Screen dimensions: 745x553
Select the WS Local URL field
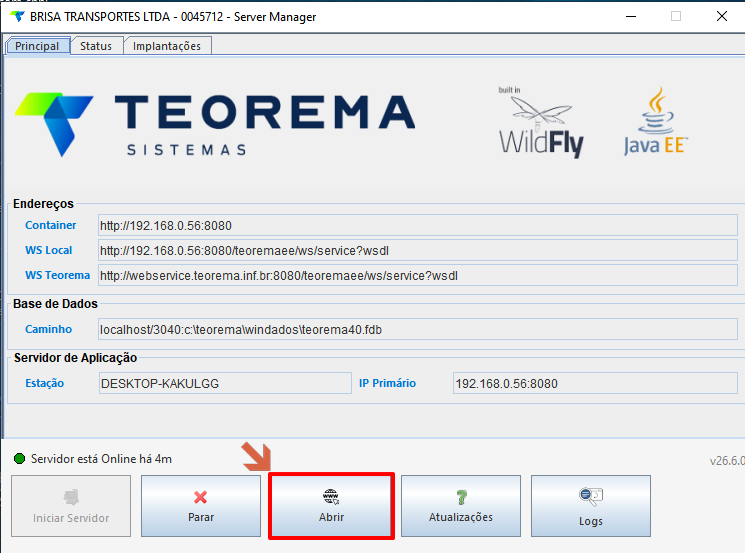pos(418,250)
